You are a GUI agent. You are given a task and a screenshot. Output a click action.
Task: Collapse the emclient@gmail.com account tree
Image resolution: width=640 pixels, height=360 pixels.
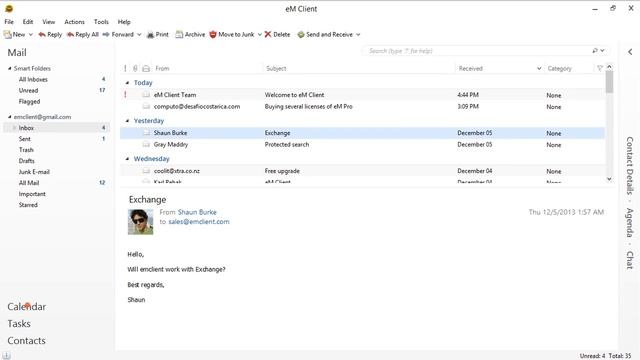(x=10, y=117)
